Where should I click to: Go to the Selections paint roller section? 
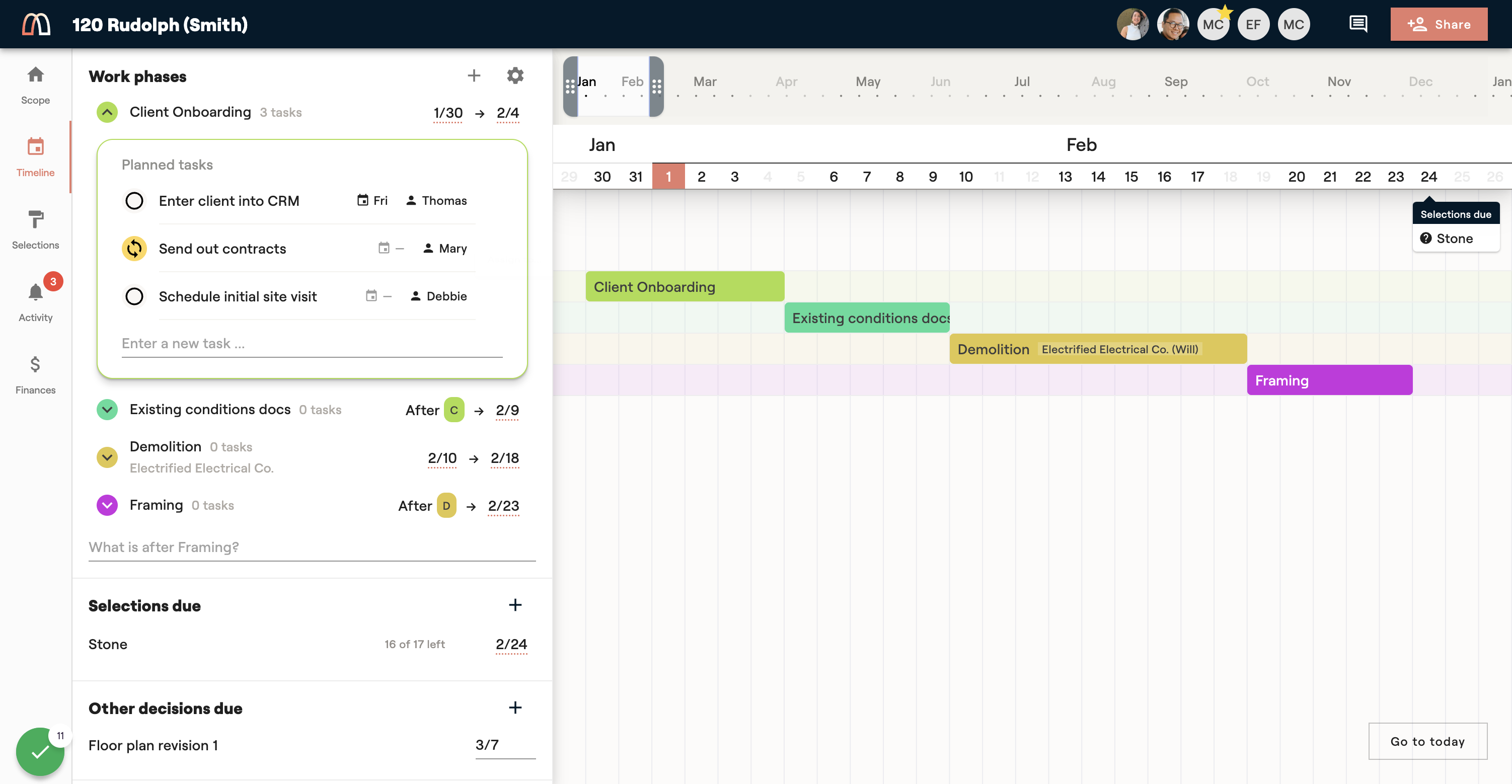pos(35,230)
